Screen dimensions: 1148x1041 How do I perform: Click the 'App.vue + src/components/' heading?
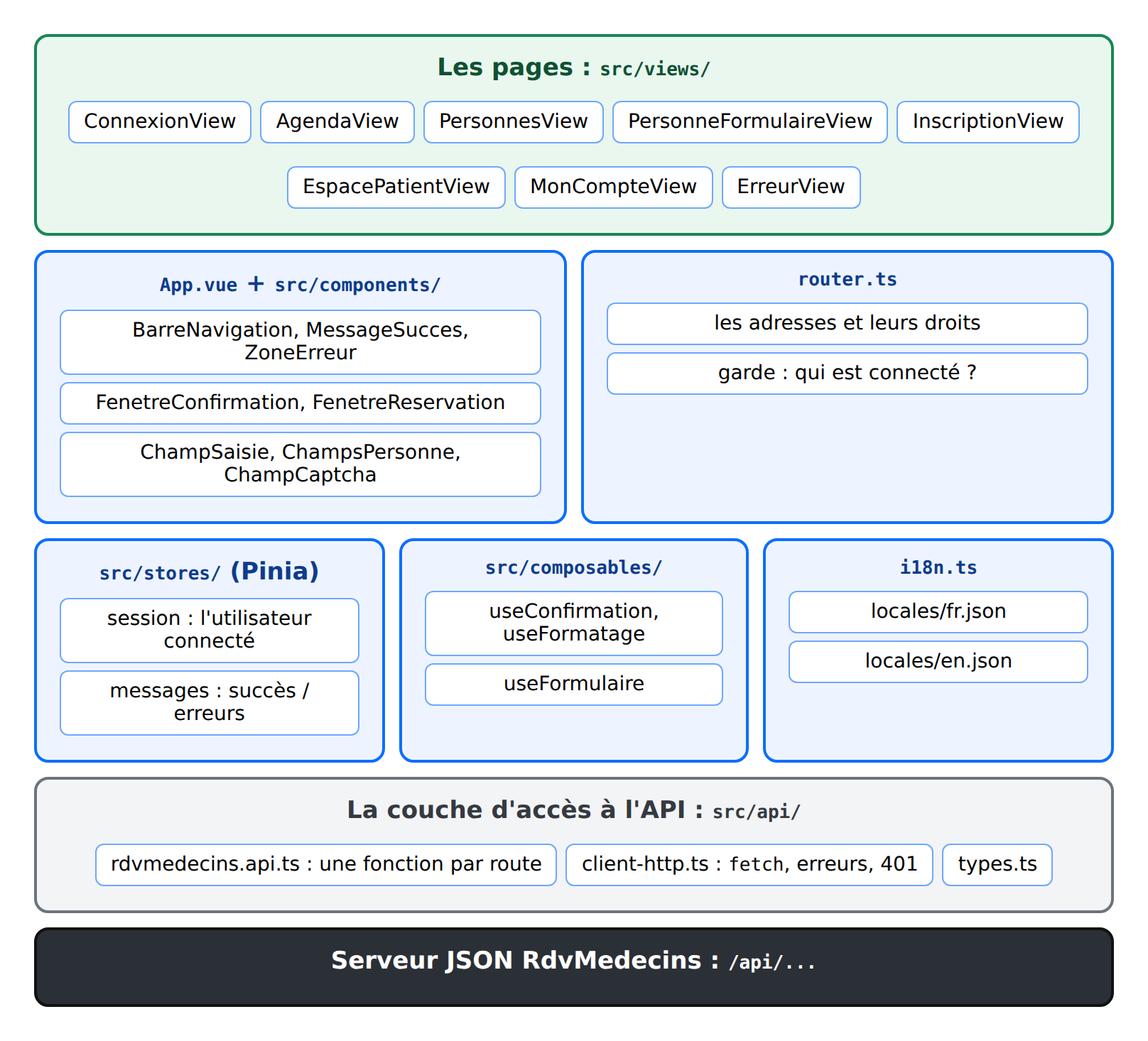tap(300, 285)
